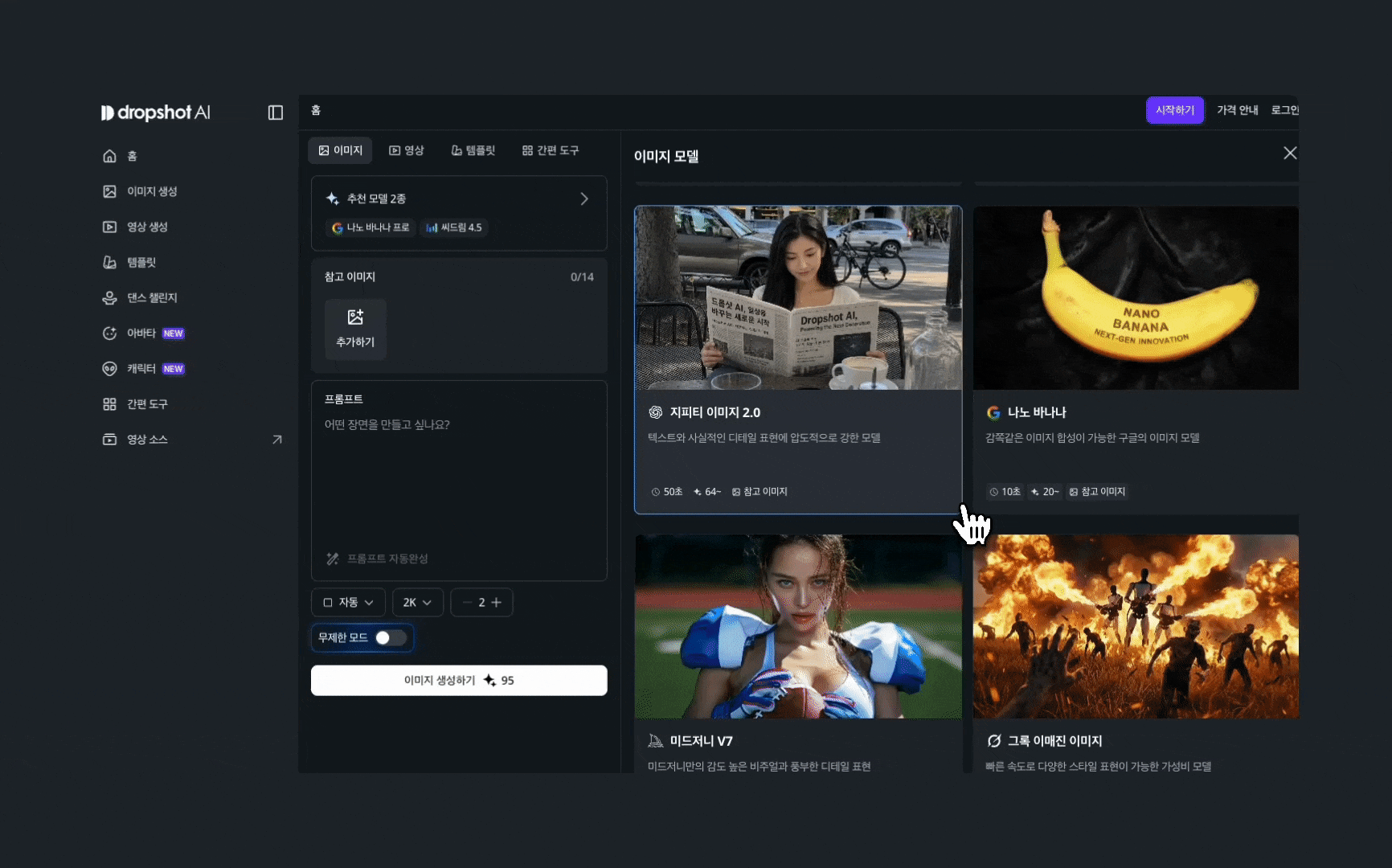
Task: Click the 참고 이미지 section heading
Action: pos(350,276)
